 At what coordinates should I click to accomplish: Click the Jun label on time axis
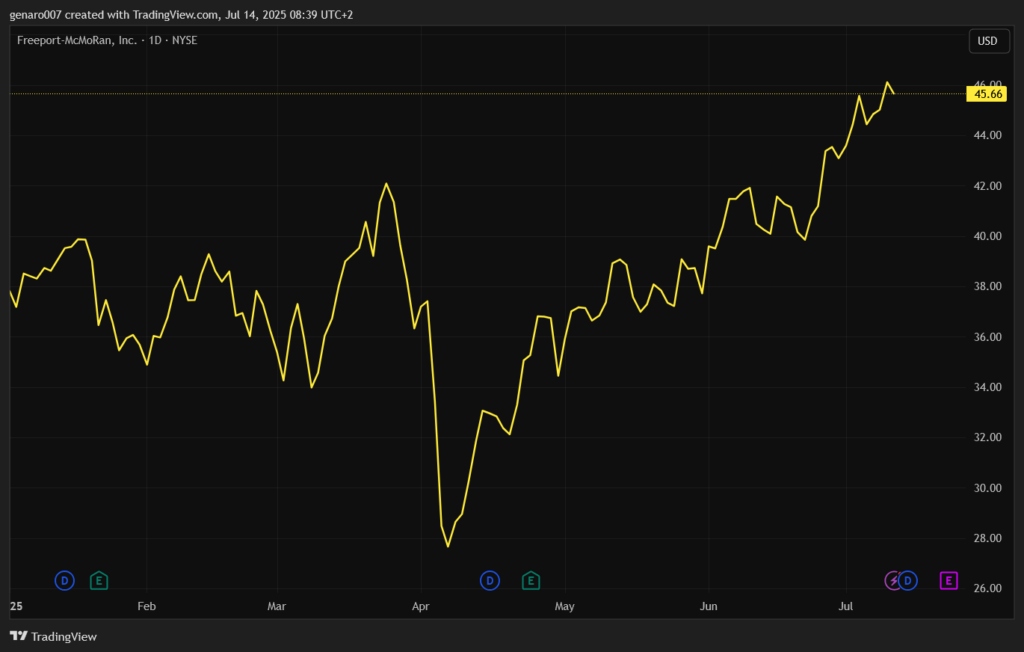pyautogui.click(x=708, y=606)
